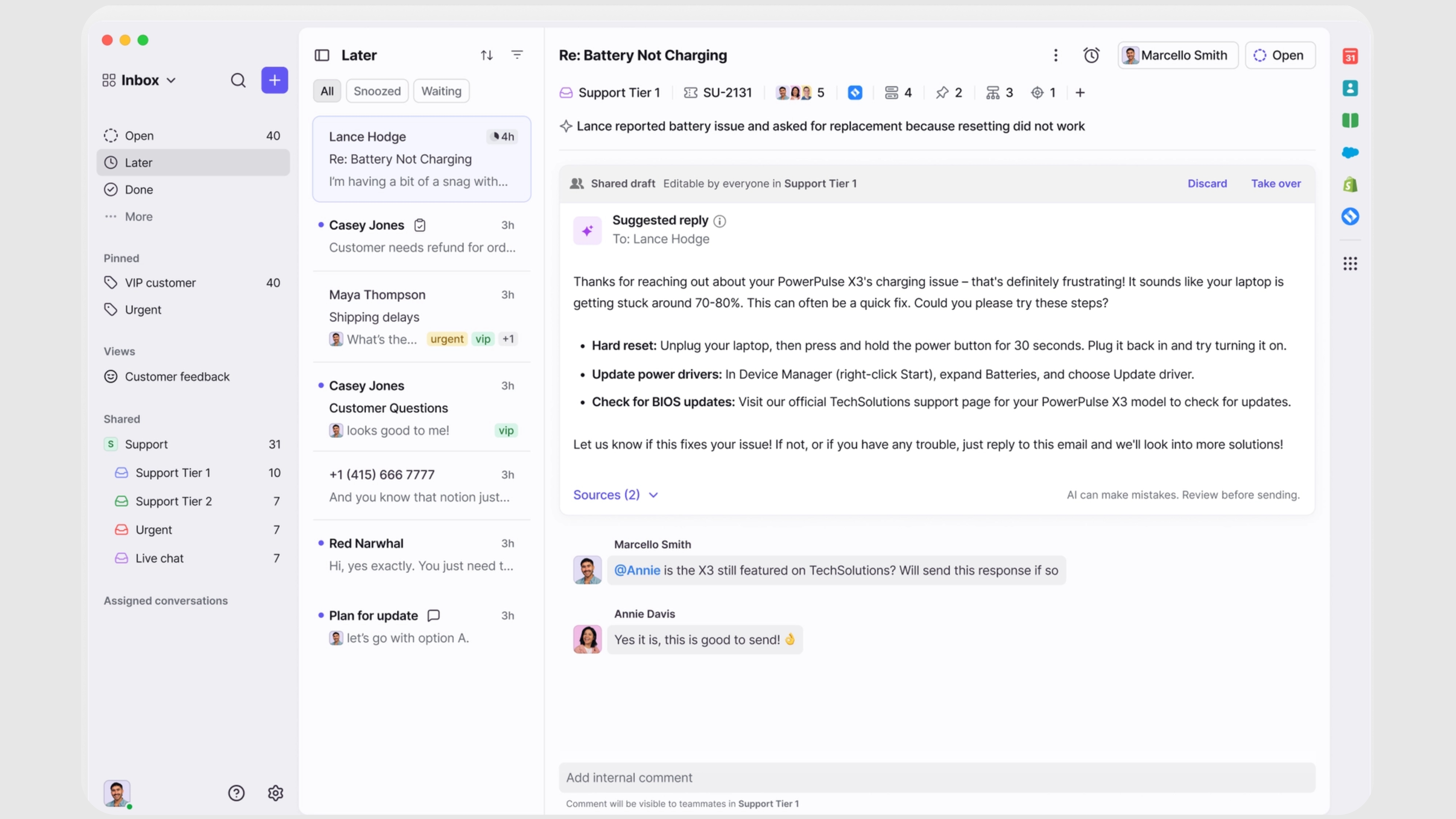Viewport: 1456px width, 819px height.
Task: Open Casey Jones refund conversation
Action: (x=422, y=236)
